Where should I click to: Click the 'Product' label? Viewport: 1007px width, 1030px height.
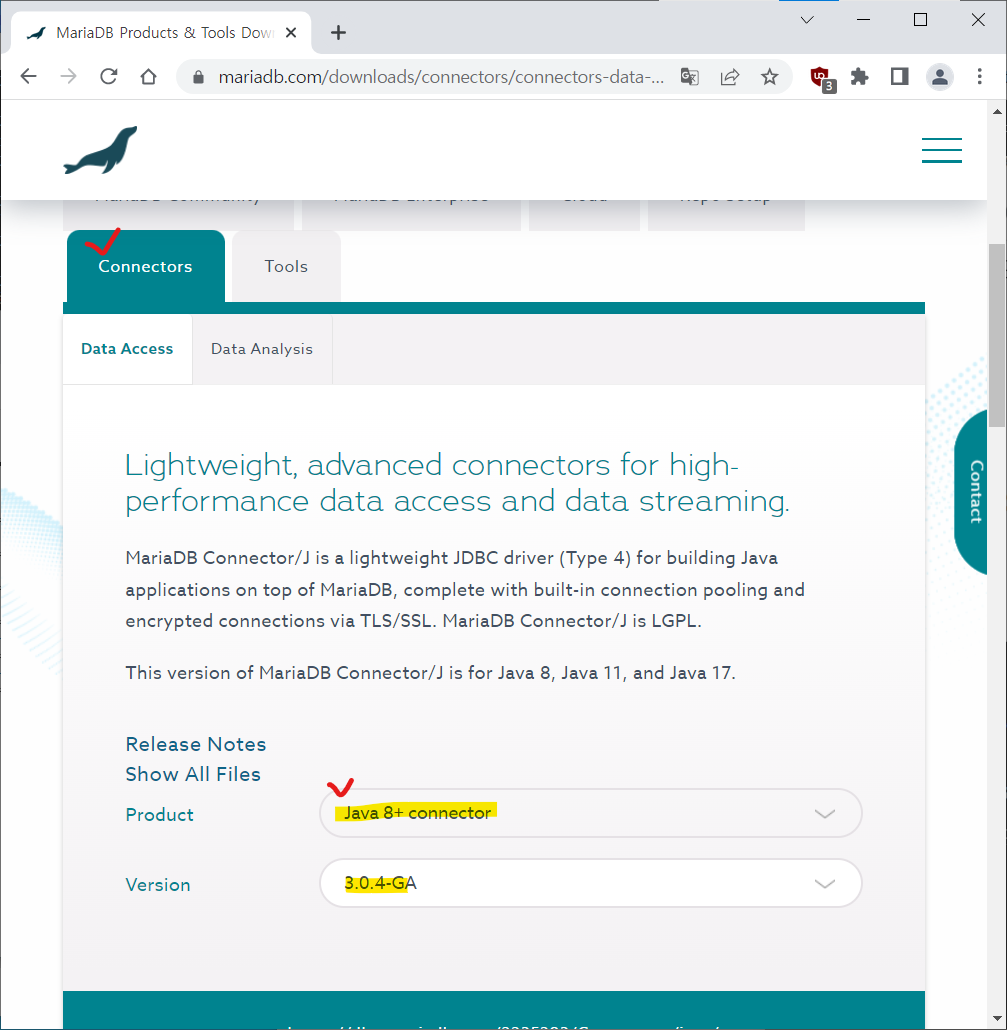pyautogui.click(x=160, y=815)
